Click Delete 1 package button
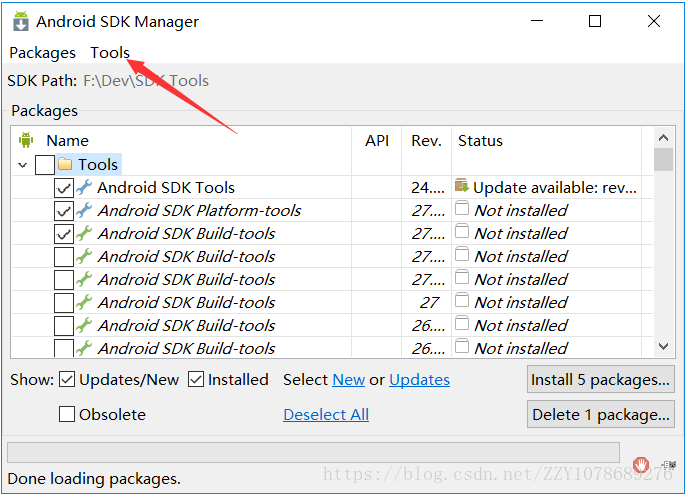Screen dimensions: 688x498 (x=601, y=414)
